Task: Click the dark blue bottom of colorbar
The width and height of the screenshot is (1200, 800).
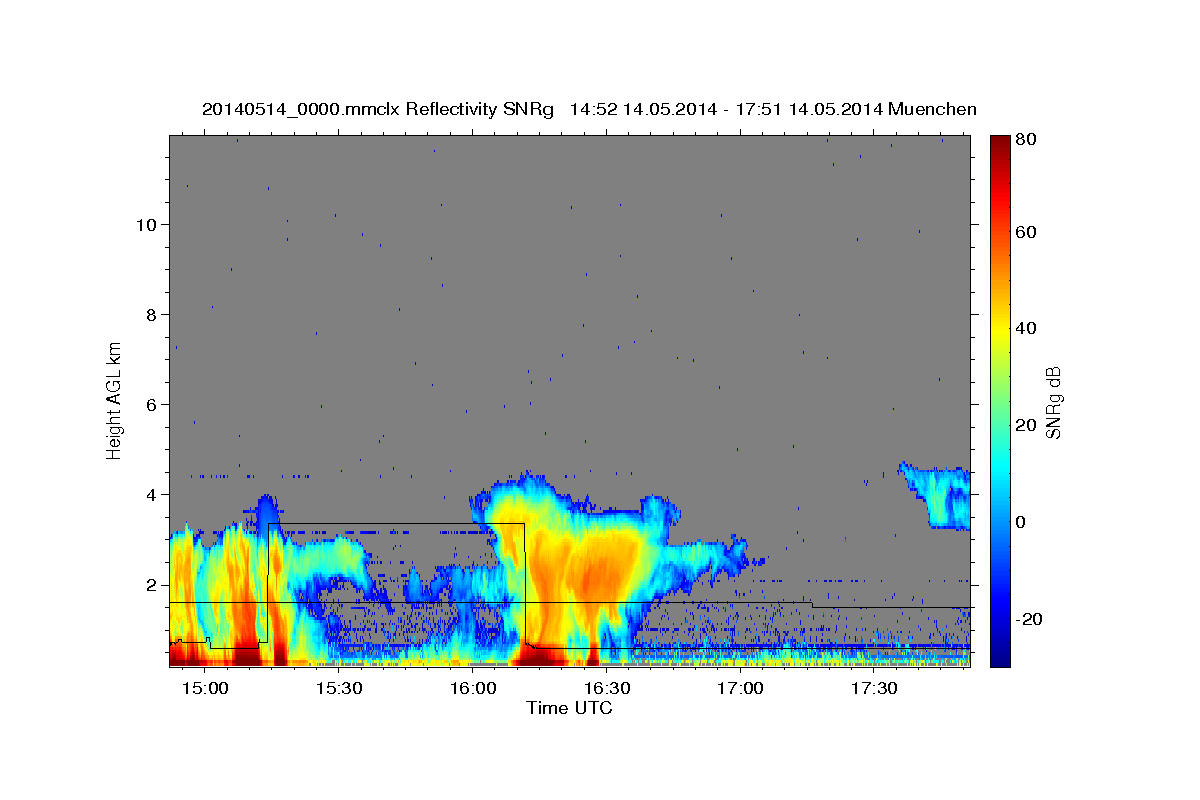Action: pyautogui.click(x=1000, y=658)
